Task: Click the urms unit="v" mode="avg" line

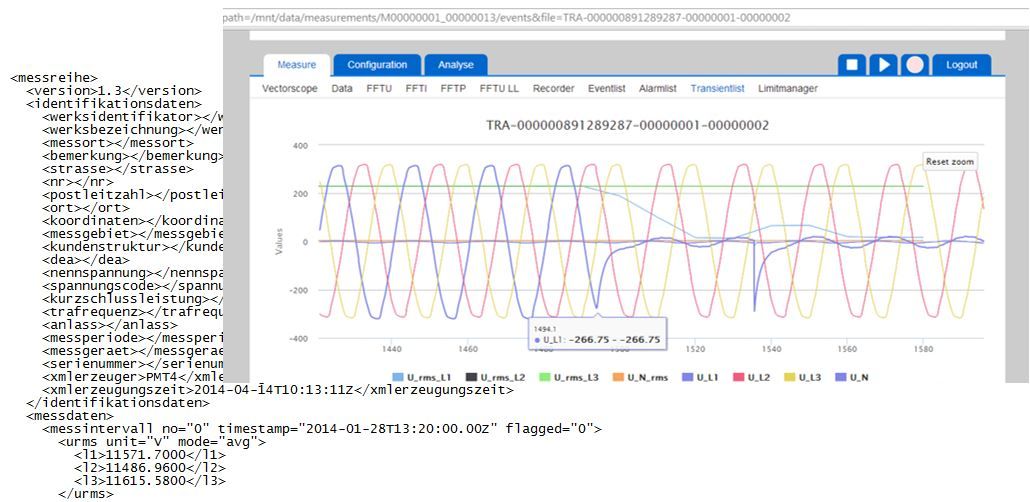Action: [162, 442]
